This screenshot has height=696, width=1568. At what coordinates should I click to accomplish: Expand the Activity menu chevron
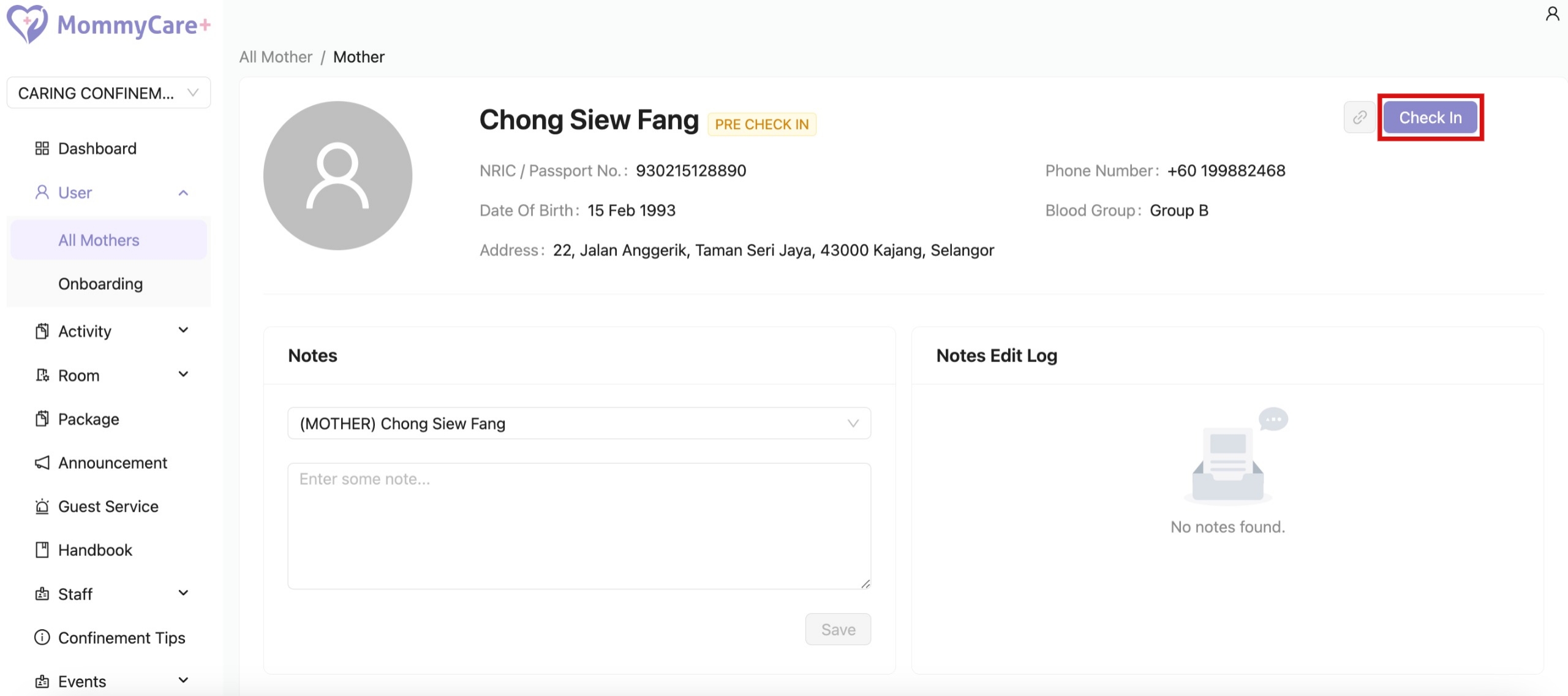coord(183,331)
